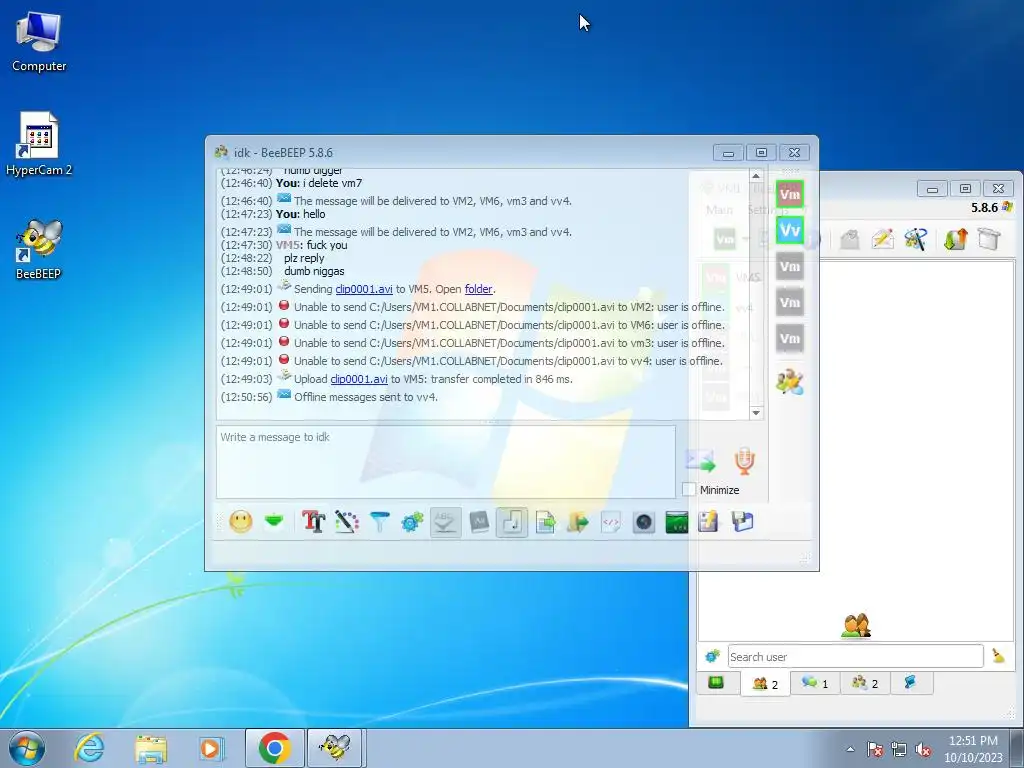Select the blue Vv member avatar
This screenshot has width=1024, height=768.
tap(790, 230)
